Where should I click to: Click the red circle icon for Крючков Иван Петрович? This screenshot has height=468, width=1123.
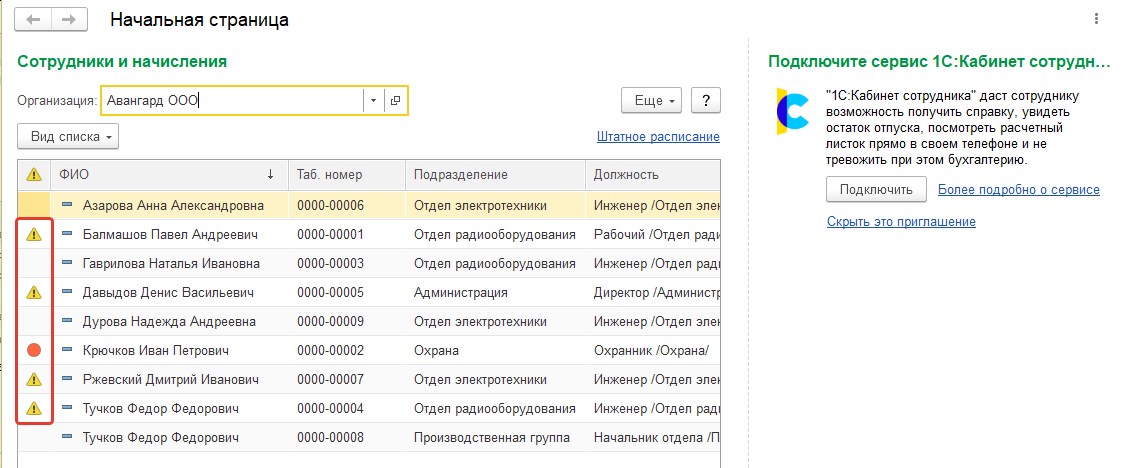click(x=34, y=350)
